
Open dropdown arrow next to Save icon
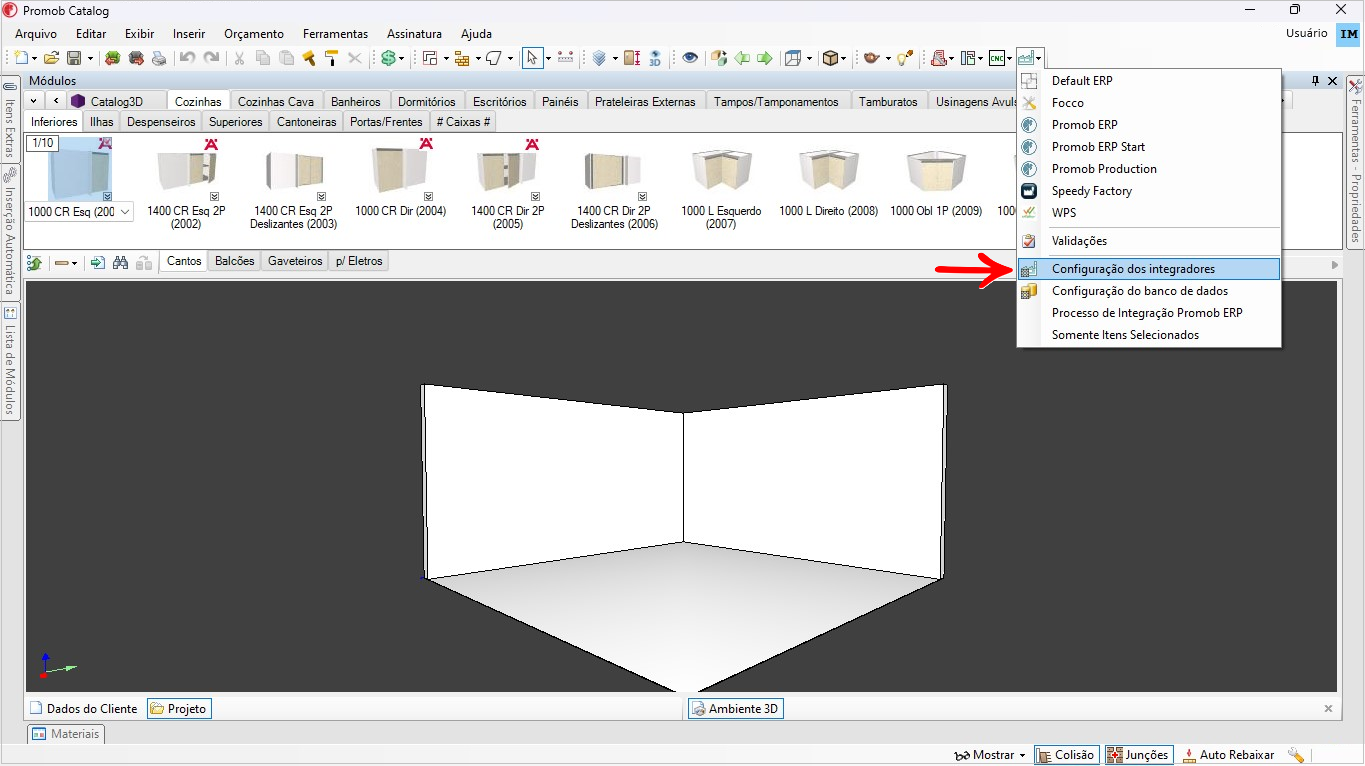(90, 58)
